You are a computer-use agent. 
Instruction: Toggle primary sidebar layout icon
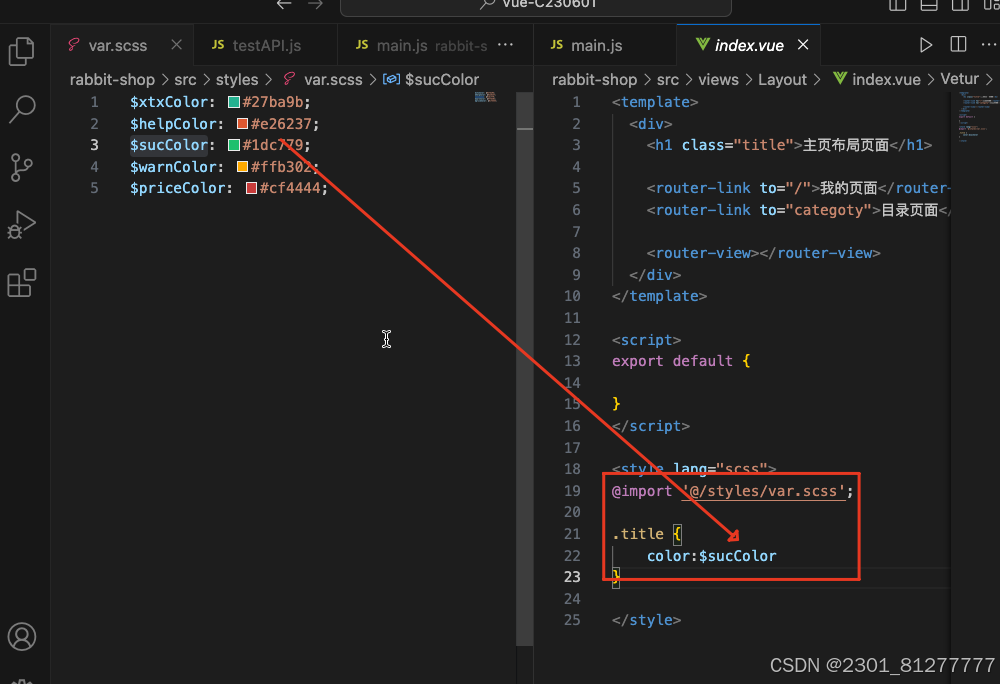pyautogui.click(x=897, y=5)
